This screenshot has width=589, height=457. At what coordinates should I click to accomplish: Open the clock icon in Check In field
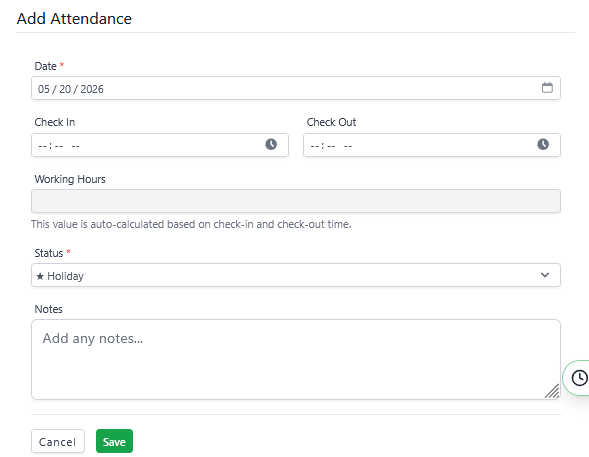(x=271, y=144)
